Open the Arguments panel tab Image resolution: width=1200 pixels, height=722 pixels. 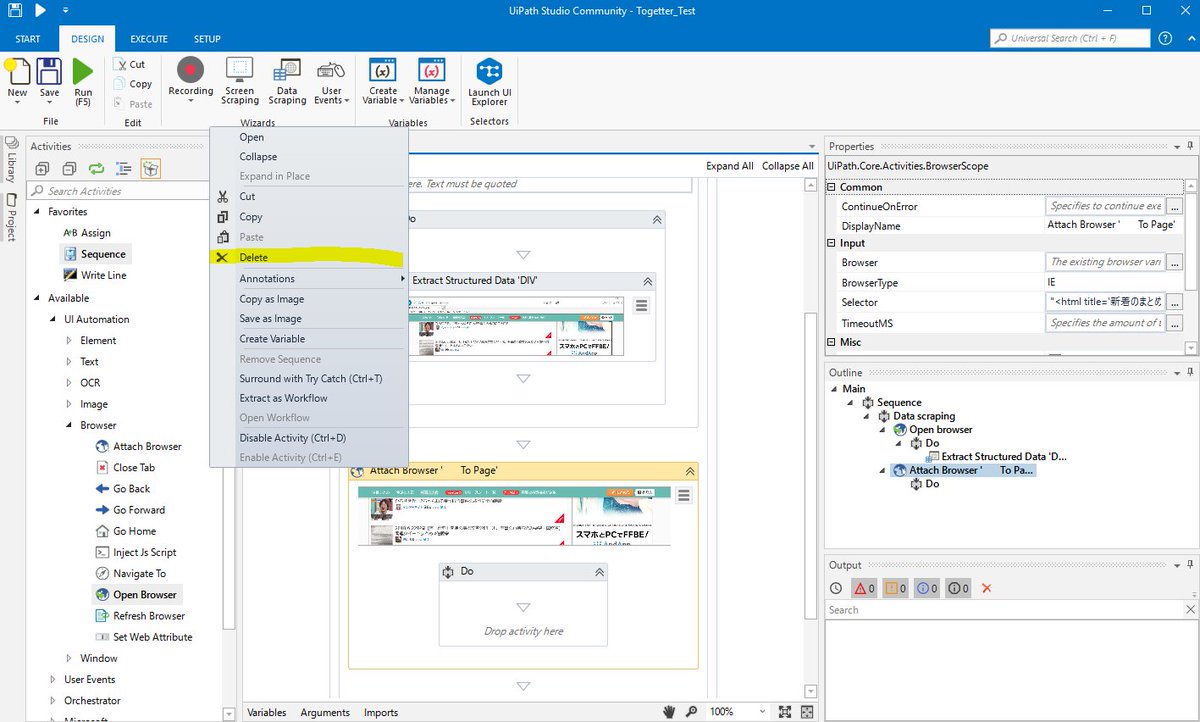[325, 712]
